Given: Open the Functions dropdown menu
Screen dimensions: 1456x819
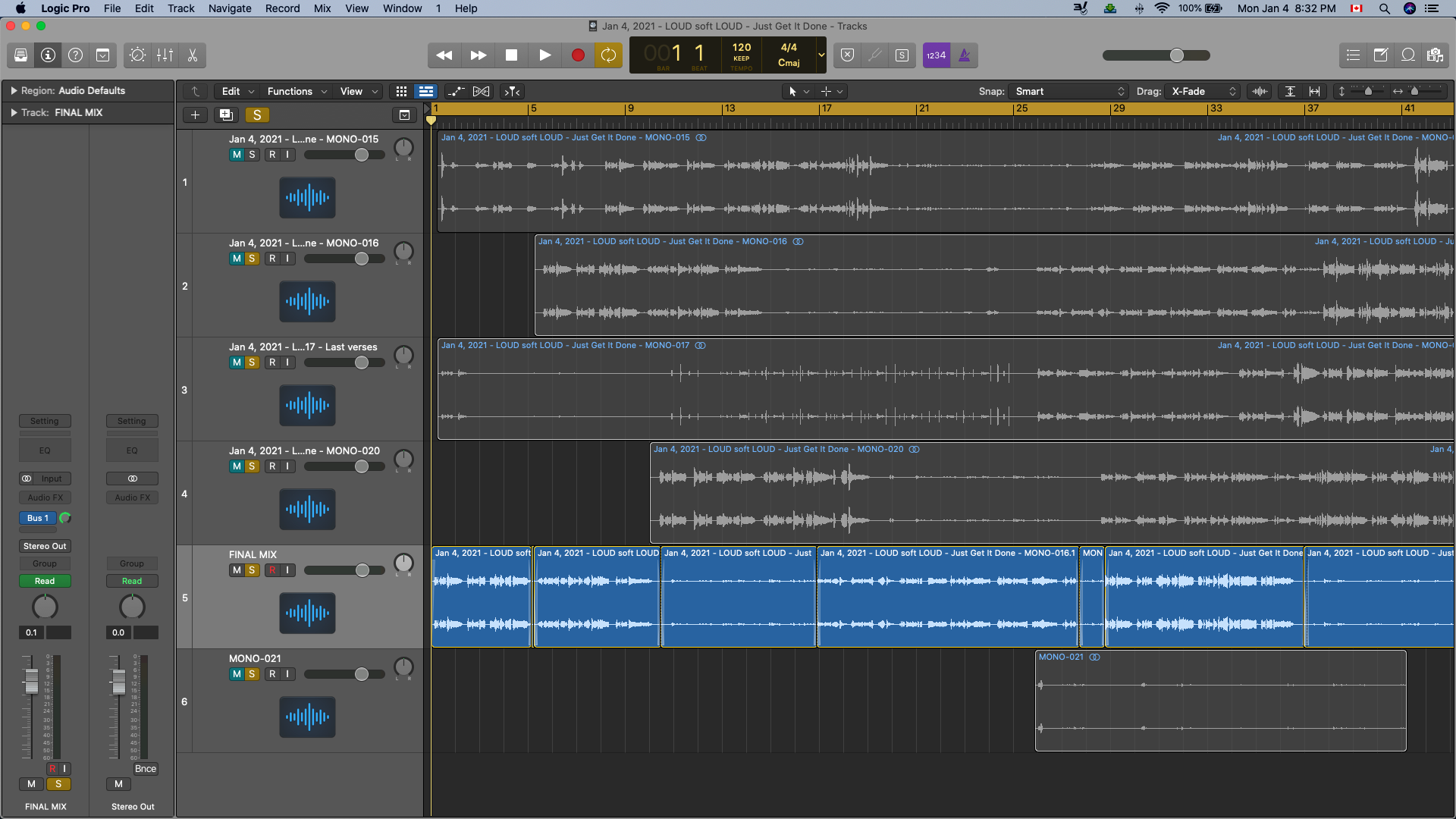Looking at the screenshot, I should pyautogui.click(x=297, y=92).
